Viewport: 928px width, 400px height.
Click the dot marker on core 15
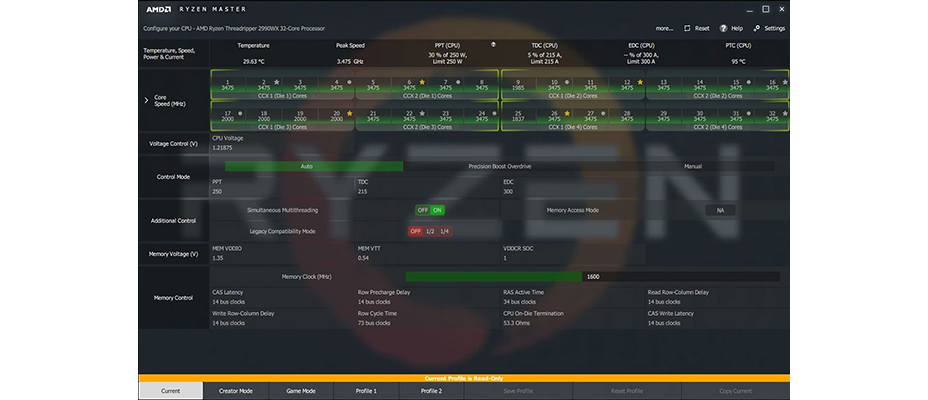click(x=749, y=82)
